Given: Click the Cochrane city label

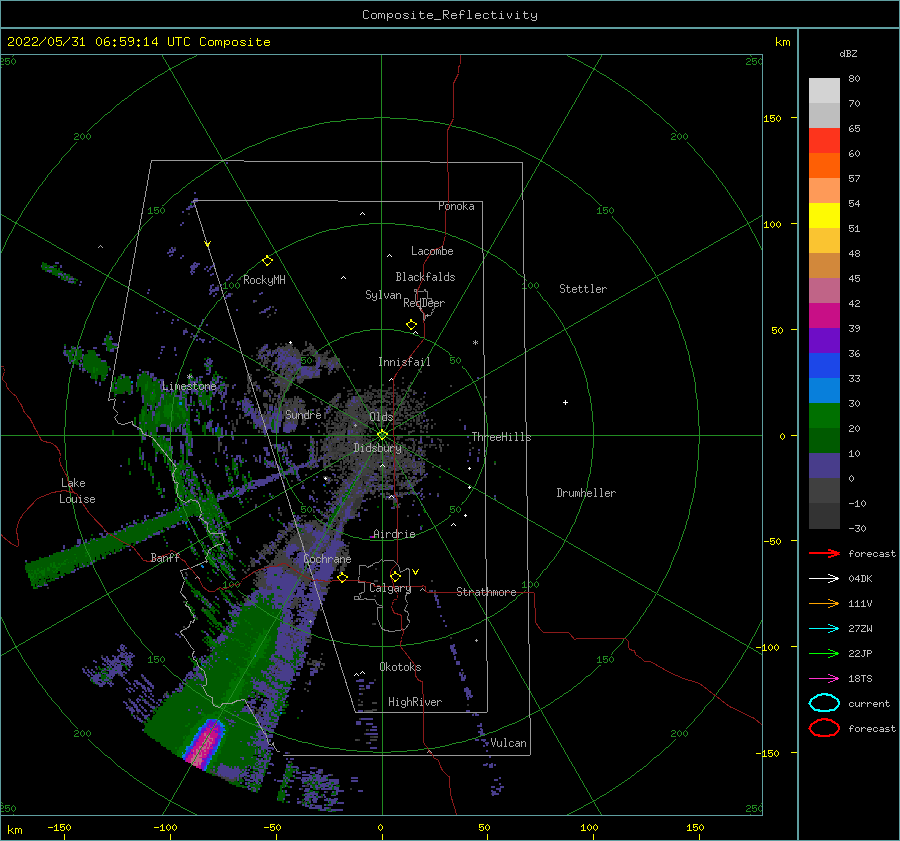Looking at the screenshot, I should pyautogui.click(x=327, y=559).
